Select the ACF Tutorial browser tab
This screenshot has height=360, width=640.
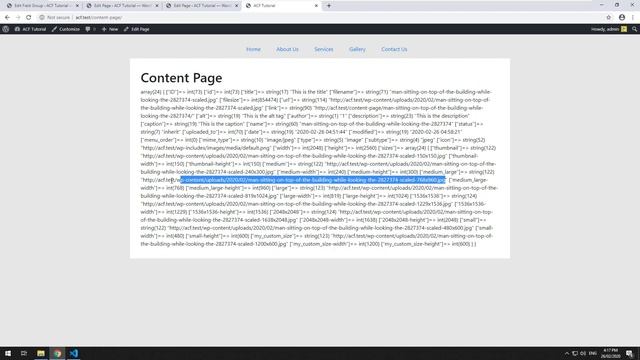click(282, 6)
